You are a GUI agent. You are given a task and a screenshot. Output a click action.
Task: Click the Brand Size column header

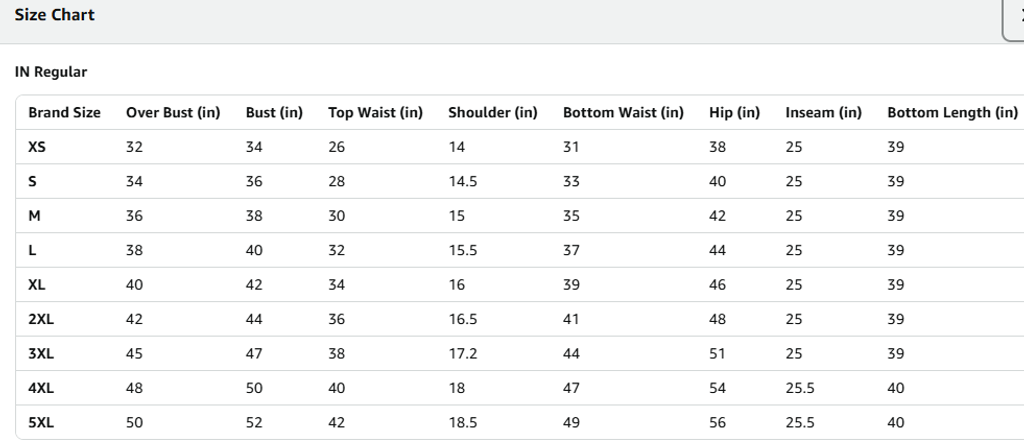[64, 112]
